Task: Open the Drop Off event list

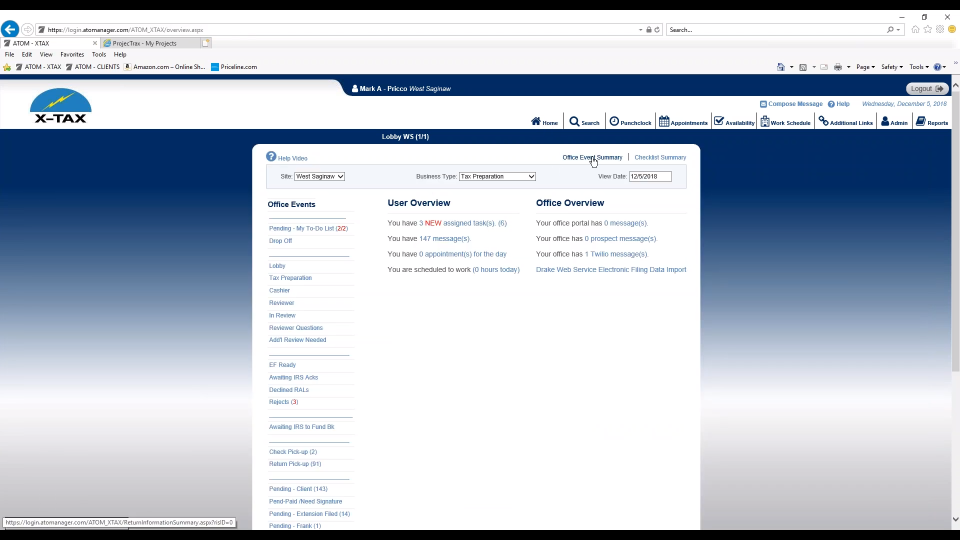Action: tap(280, 241)
